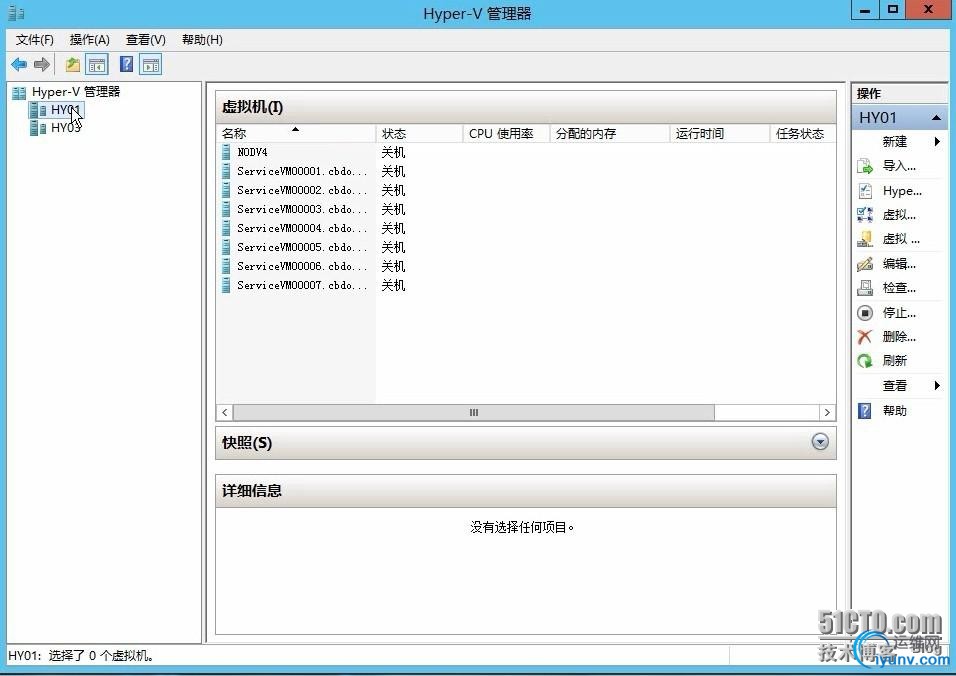Click the HY03 server icon in tree
Viewport: 956px width, 676px height.
pos(38,127)
